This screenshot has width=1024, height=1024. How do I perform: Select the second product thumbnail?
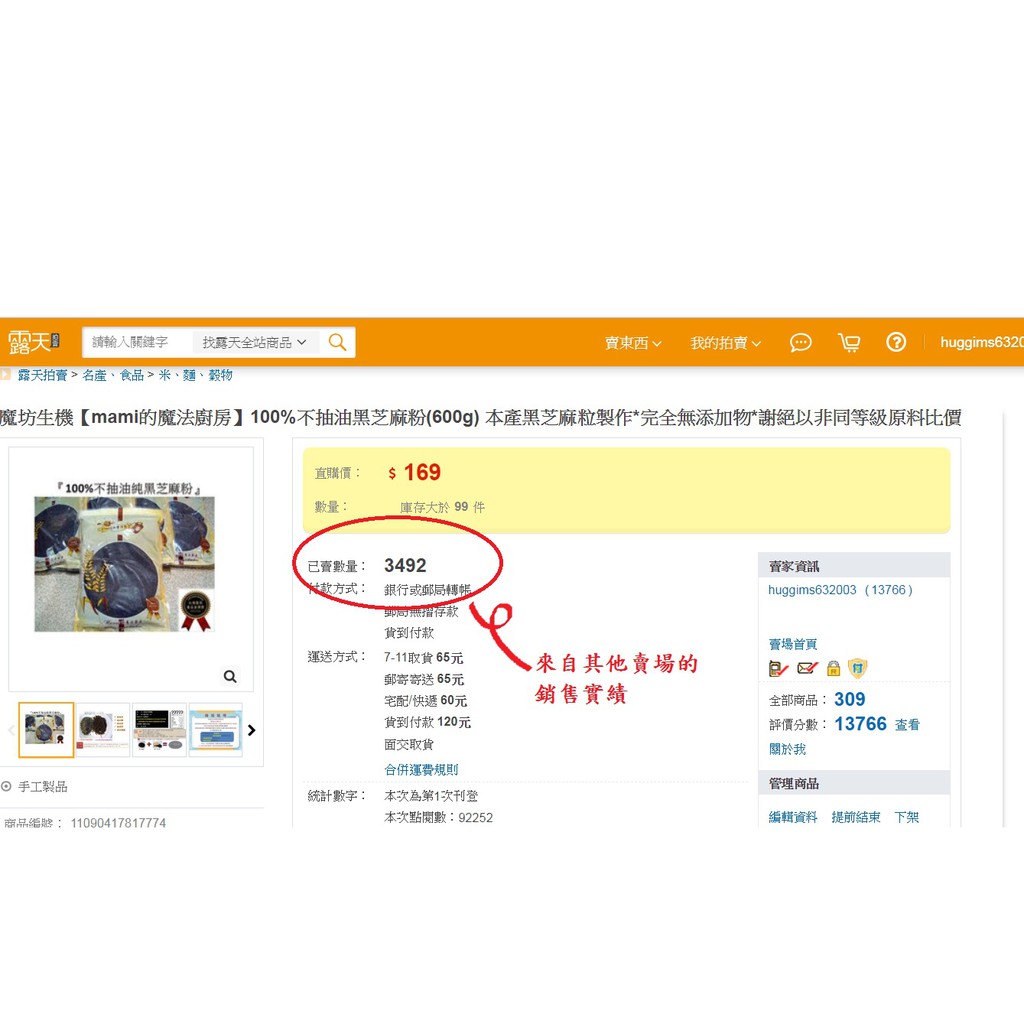click(103, 730)
